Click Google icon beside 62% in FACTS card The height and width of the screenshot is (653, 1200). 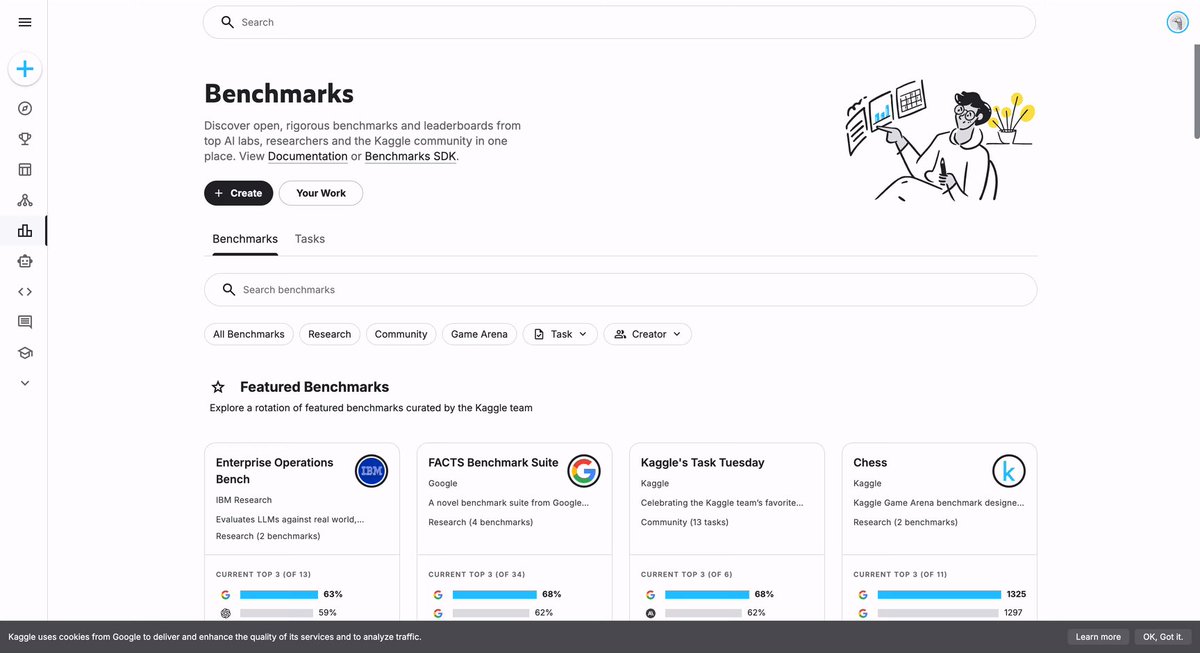pyautogui.click(x=438, y=613)
